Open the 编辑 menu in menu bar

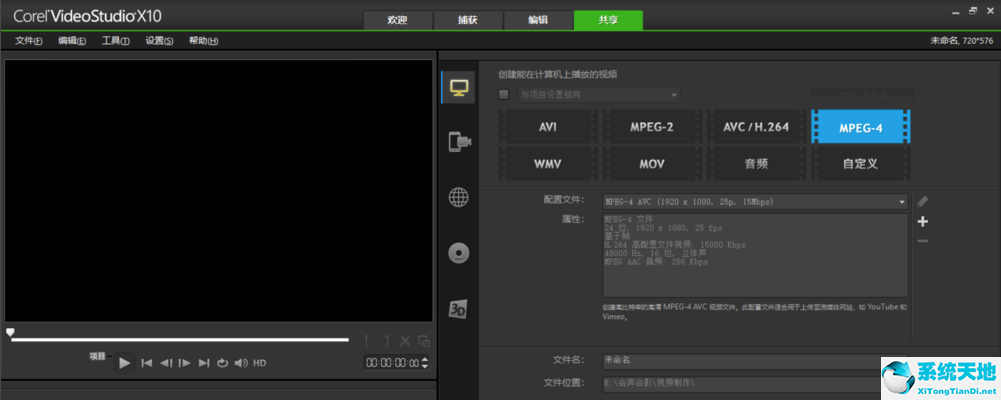click(x=72, y=41)
